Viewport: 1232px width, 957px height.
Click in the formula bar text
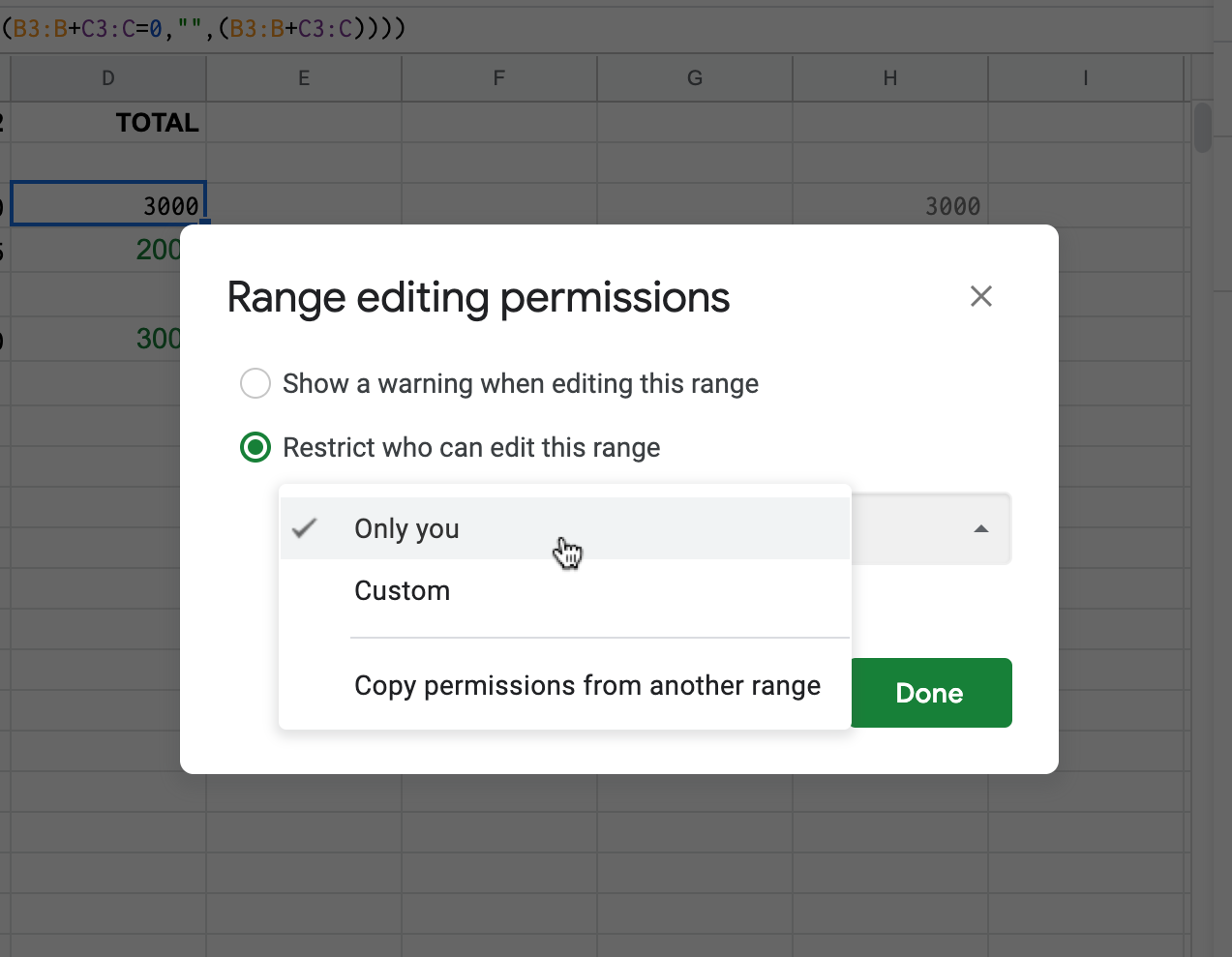[203, 28]
